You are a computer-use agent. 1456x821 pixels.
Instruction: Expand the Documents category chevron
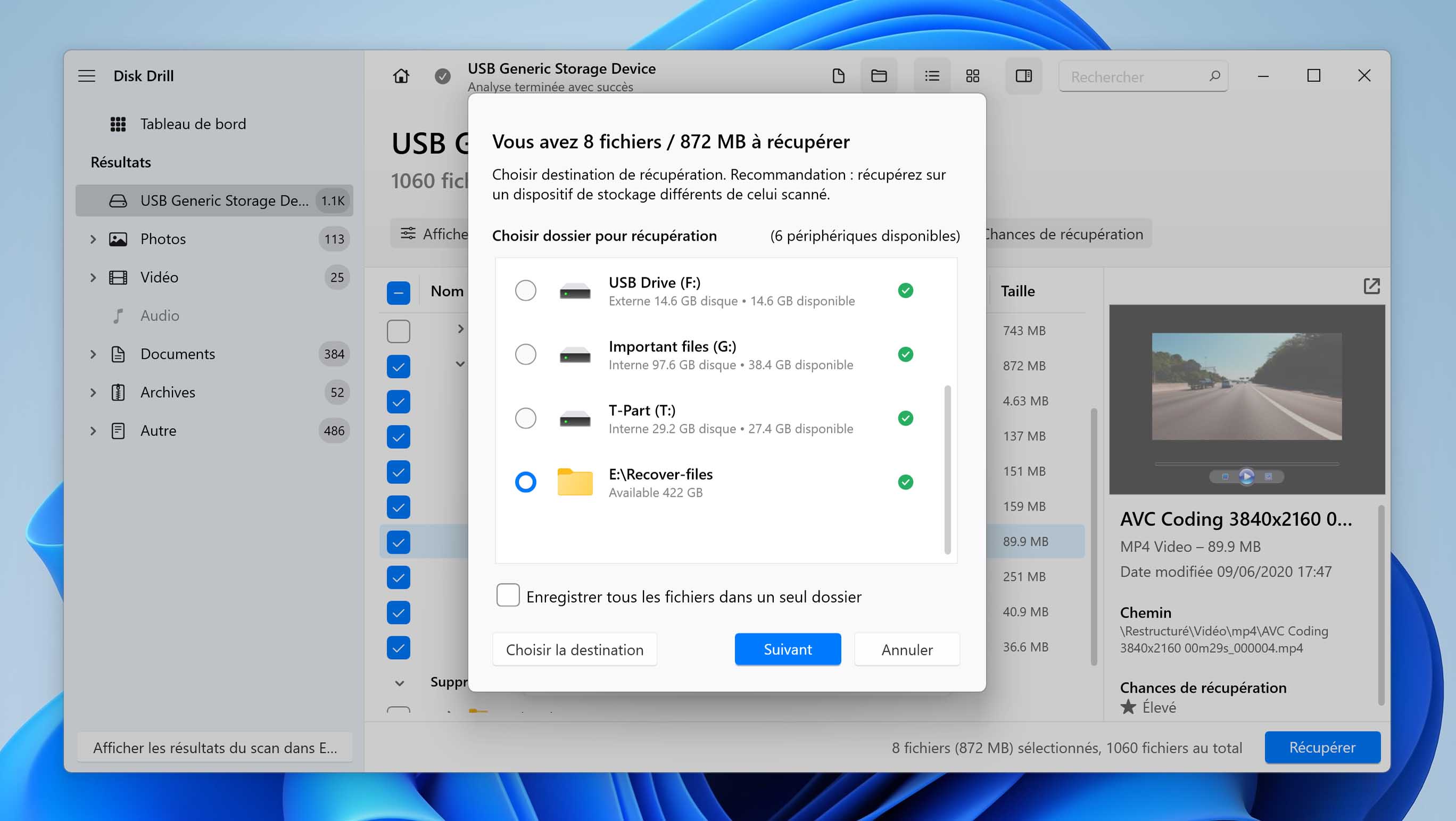point(93,354)
